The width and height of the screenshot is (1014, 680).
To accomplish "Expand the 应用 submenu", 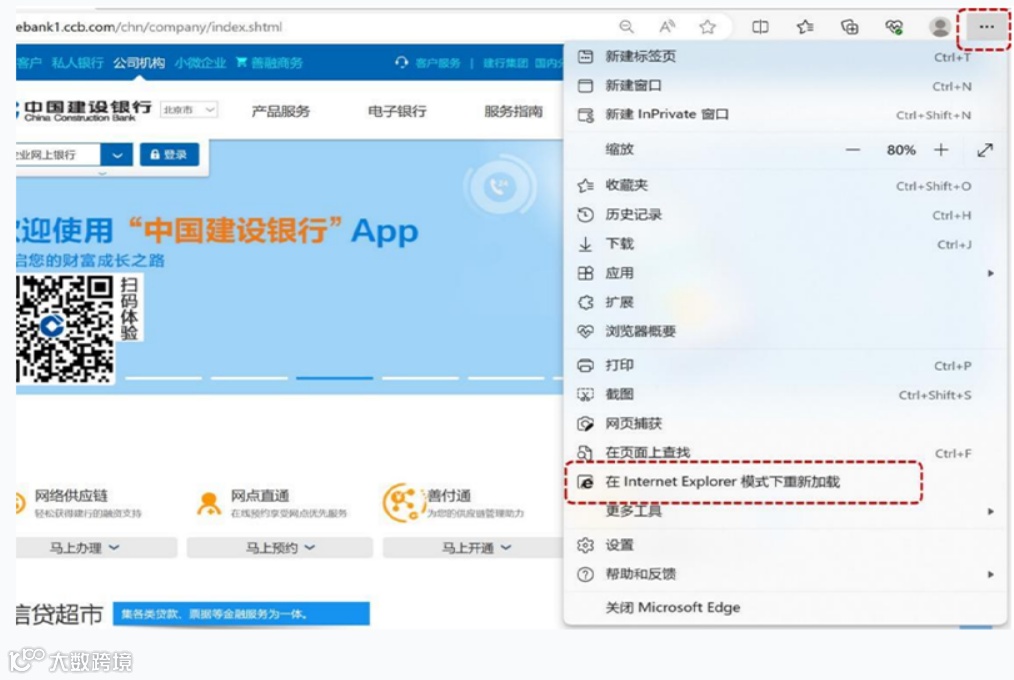I will (784, 273).
